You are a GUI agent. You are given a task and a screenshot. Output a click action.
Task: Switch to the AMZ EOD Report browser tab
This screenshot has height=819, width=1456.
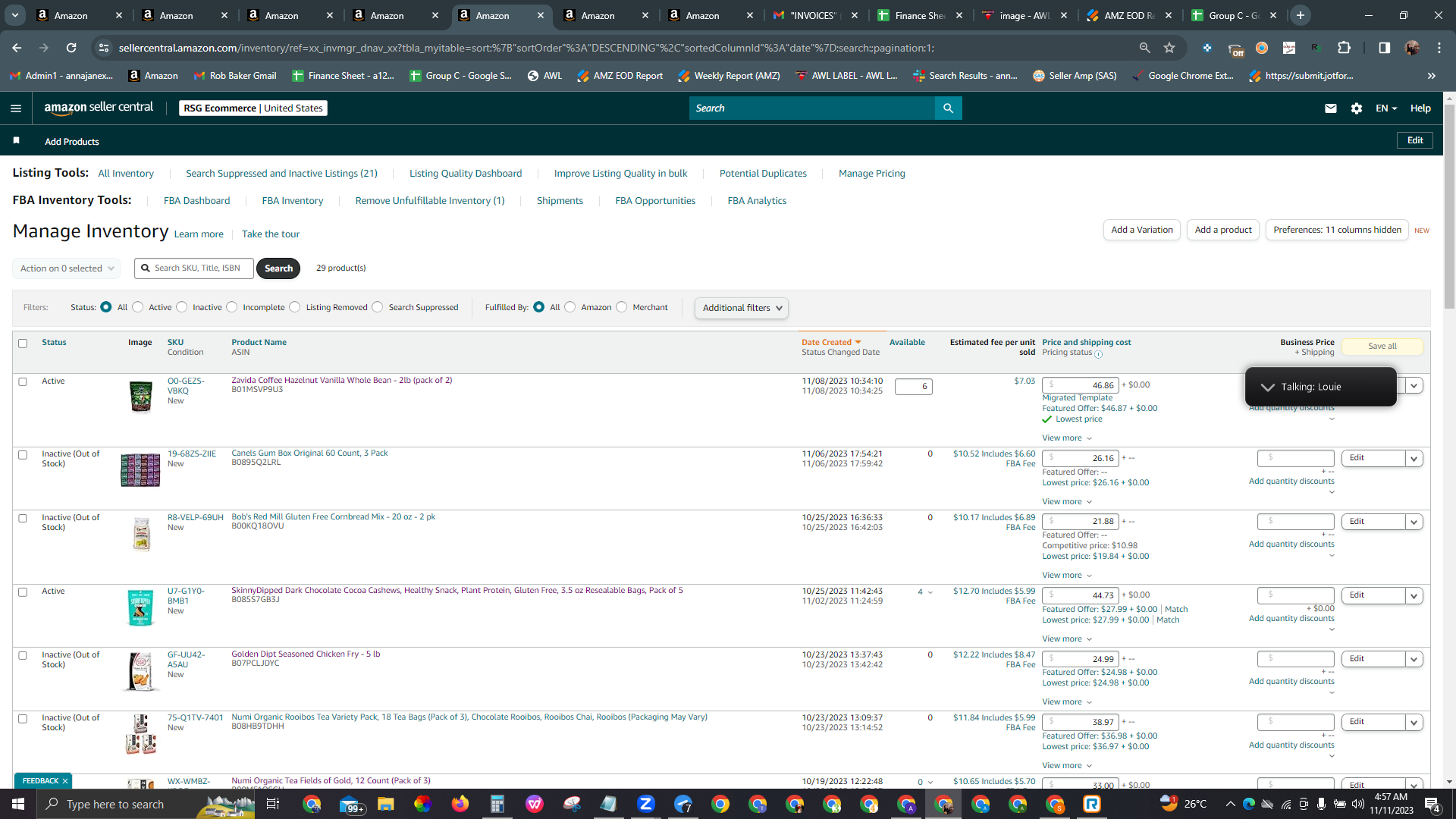pyautogui.click(x=1130, y=15)
